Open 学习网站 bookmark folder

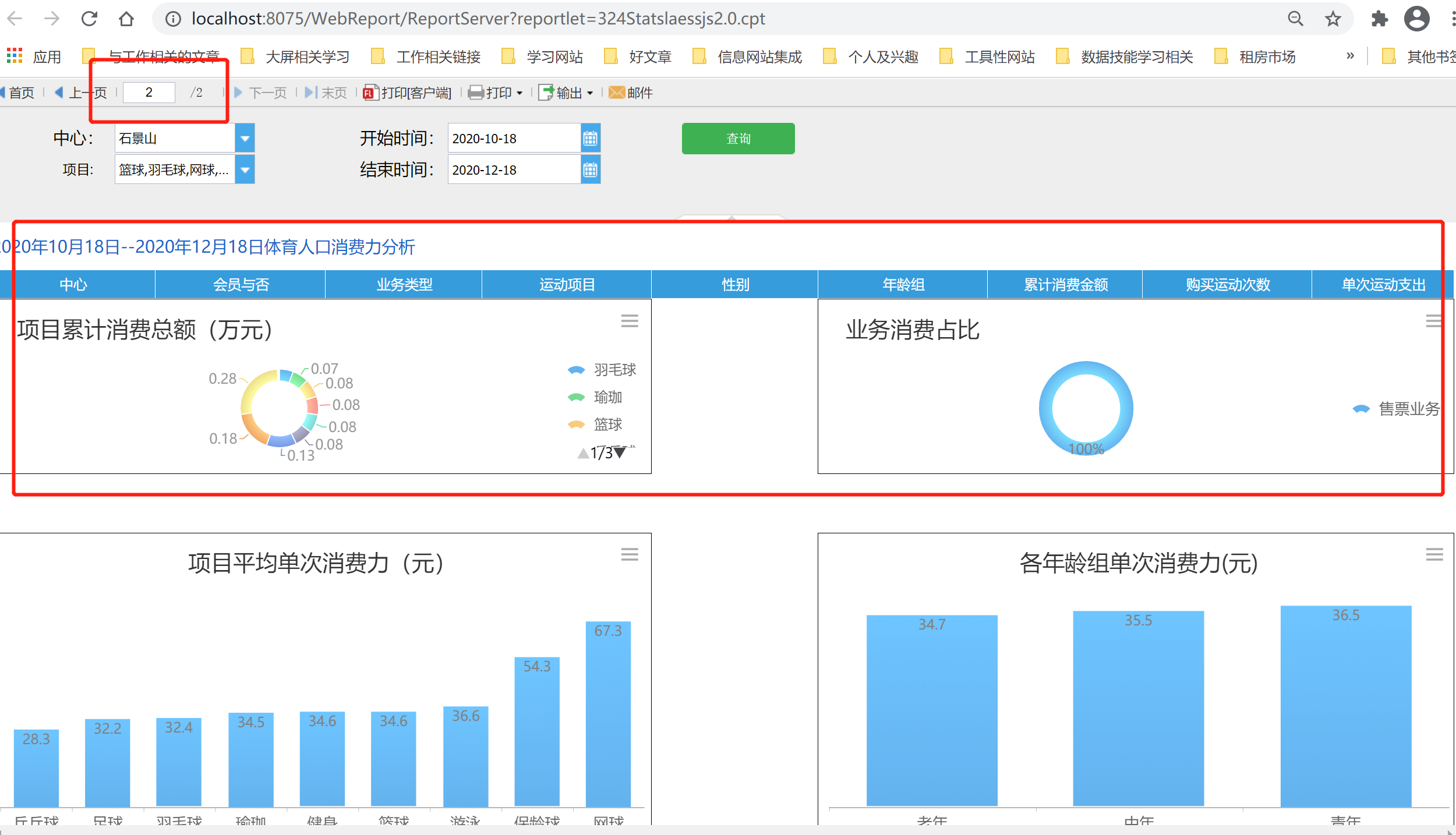point(542,56)
